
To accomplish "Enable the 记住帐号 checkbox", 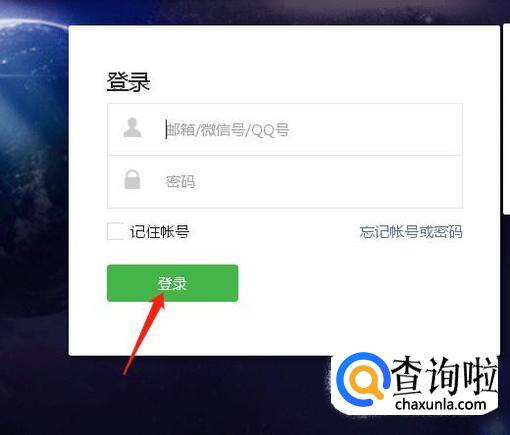I will click(115, 231).
